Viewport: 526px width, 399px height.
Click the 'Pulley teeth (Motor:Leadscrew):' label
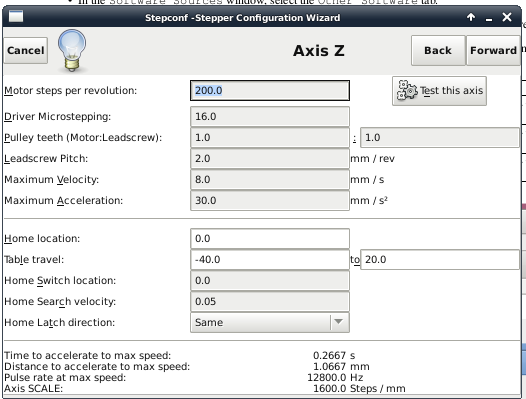point(83,138)
